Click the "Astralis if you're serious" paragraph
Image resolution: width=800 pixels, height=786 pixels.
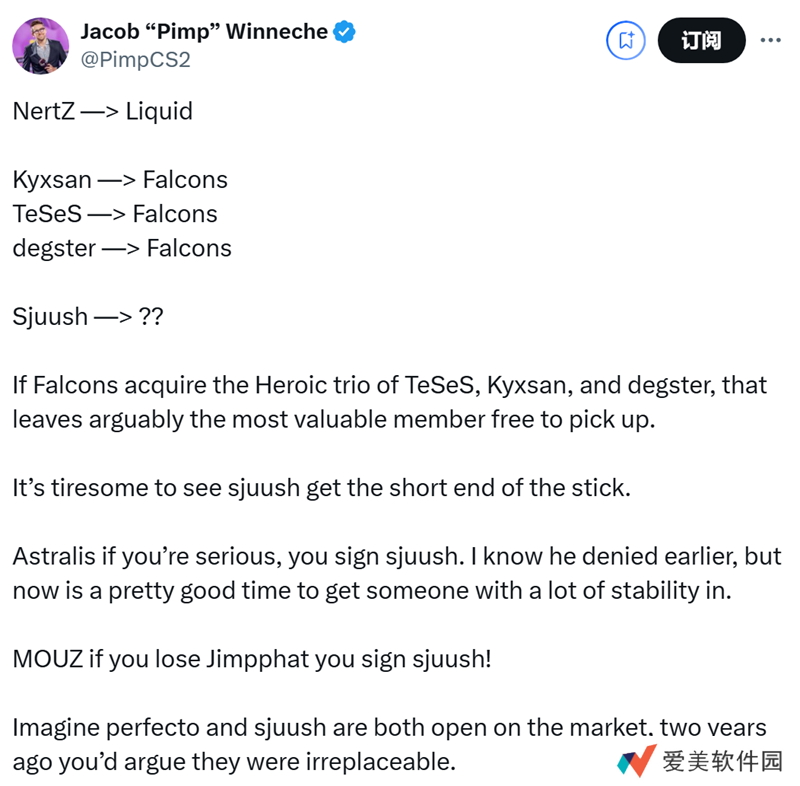click(396, 573)
